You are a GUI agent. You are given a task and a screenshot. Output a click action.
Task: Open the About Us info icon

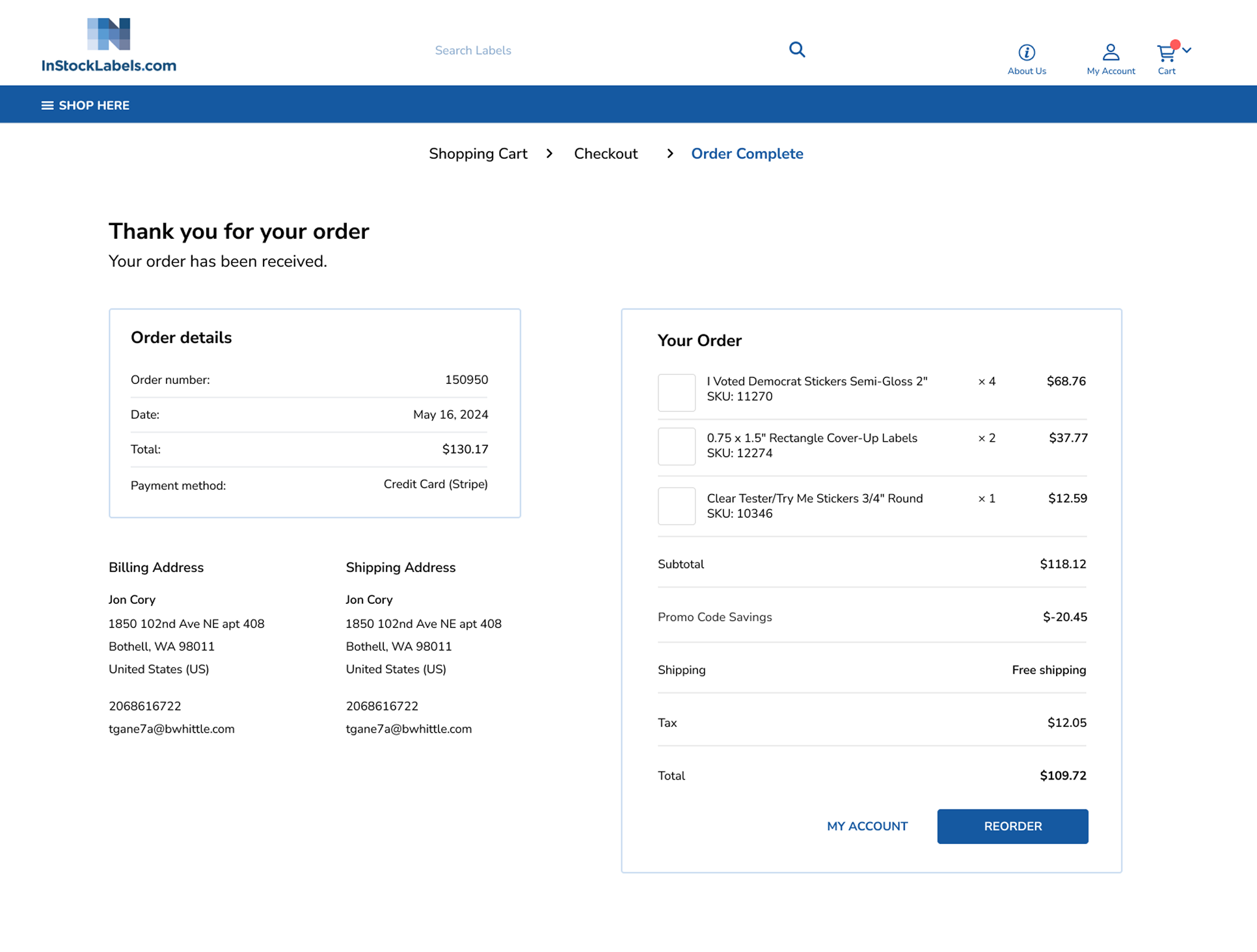point(1026,52)
